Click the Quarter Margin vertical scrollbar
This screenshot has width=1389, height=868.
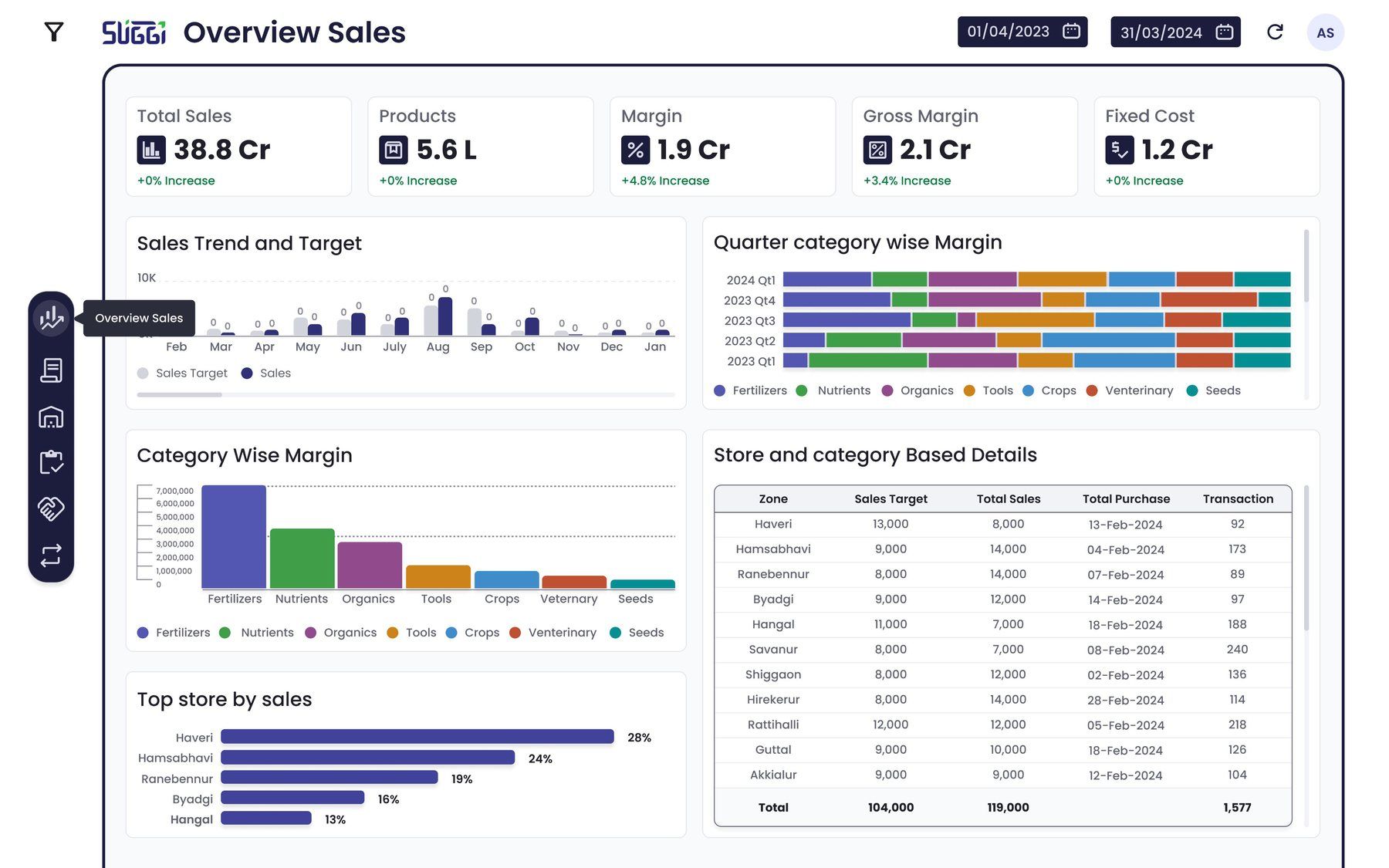coord(1306,265)
